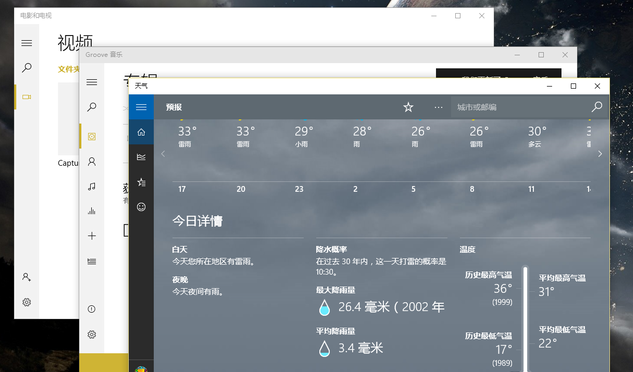Screen dimensions: 633x372
Task: Select Albums icon in Groove Music sidebar
Action: point(92,137)
